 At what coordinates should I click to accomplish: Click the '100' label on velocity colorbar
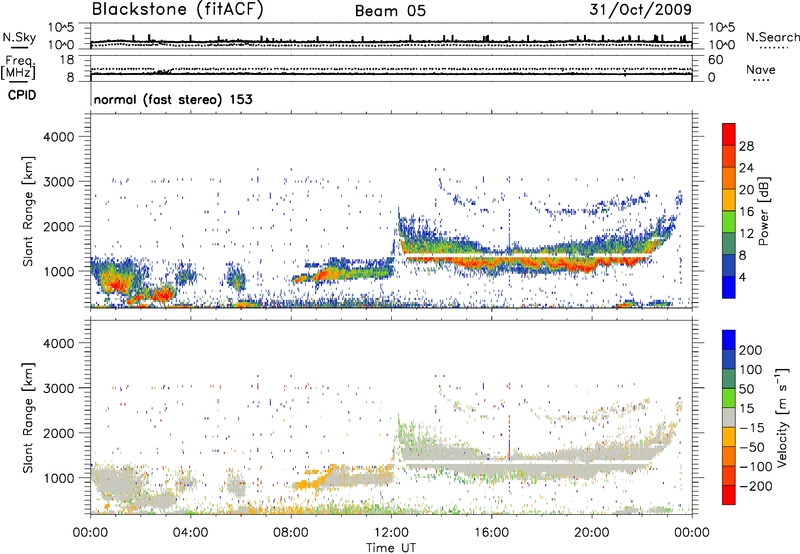(x=751, y=370)
